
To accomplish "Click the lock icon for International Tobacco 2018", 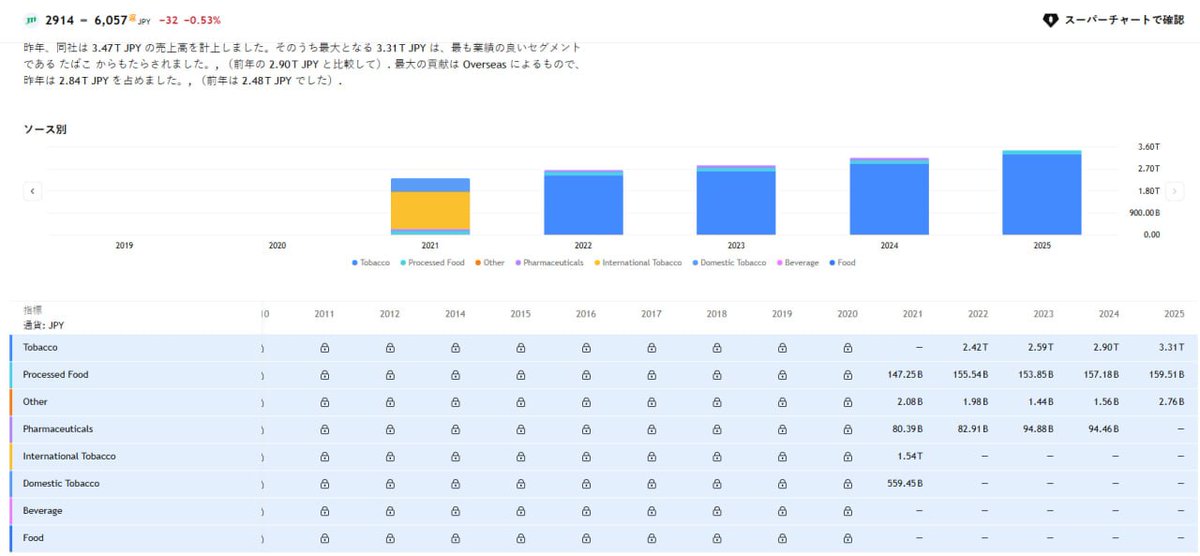I will [x=717, y=457].
